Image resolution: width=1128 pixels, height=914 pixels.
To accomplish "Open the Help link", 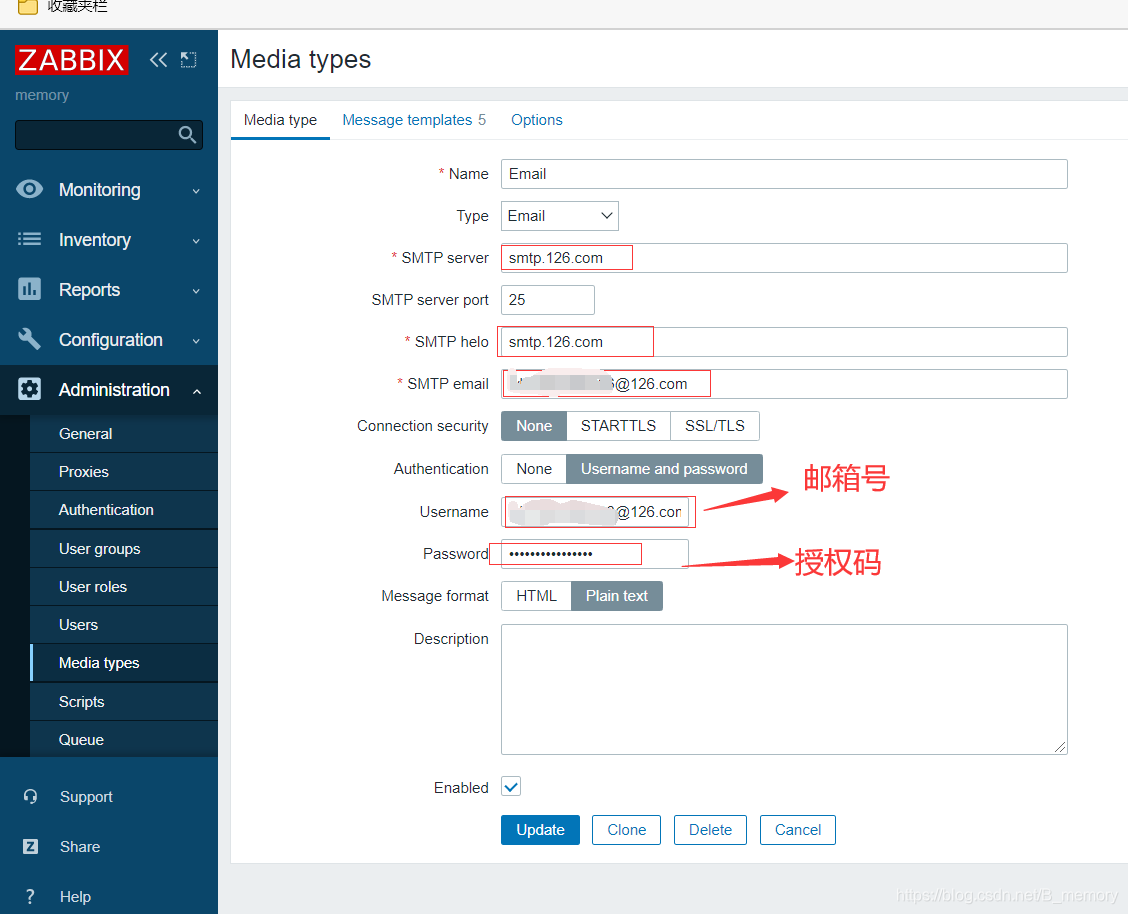I will pyautogui.click(x=76, y=897).
